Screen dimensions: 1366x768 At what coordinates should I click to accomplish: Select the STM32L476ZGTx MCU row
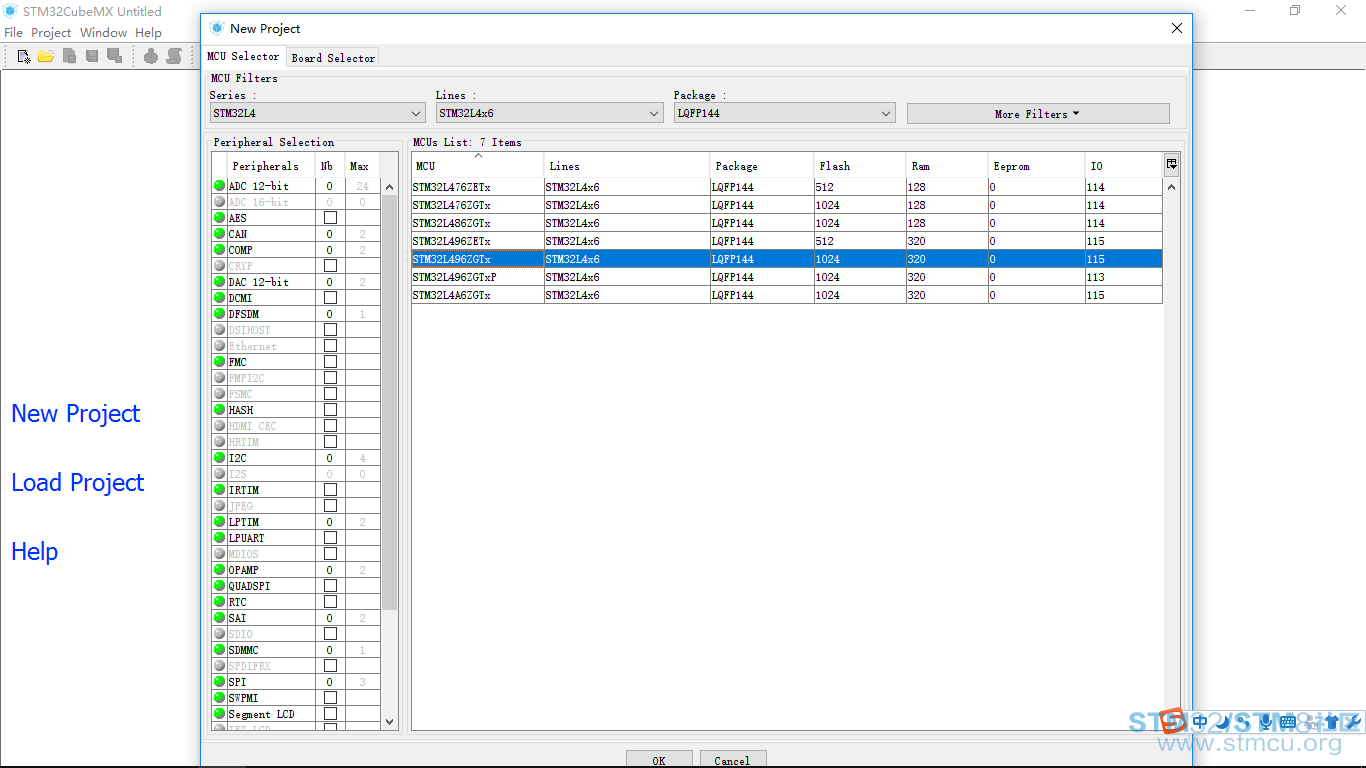coord(786,205)
